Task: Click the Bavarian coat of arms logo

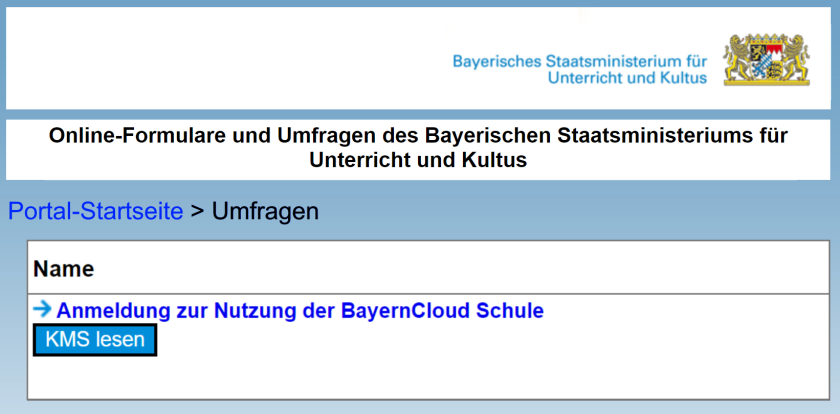Action: [767, 59]
